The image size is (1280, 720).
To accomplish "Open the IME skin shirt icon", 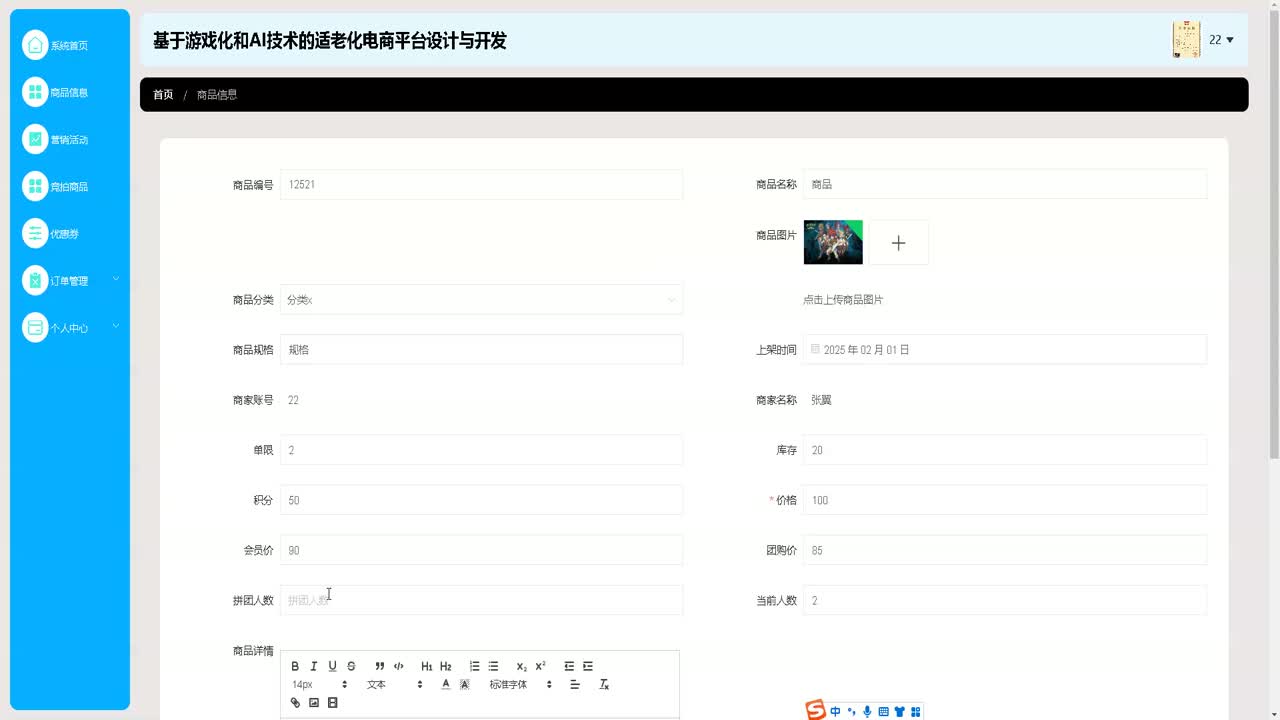I will [899, 712].
